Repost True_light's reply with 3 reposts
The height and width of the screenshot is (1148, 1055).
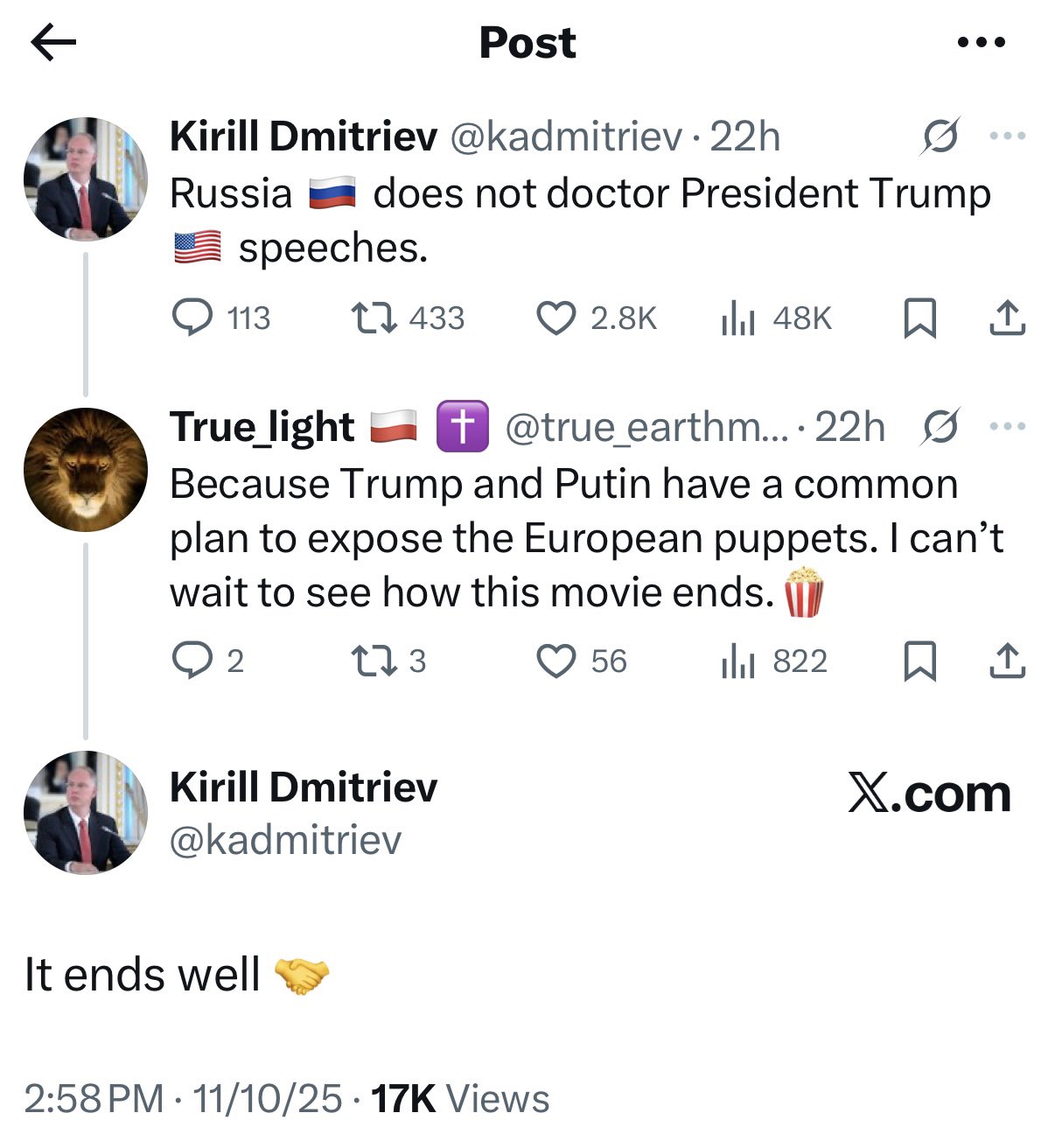point(374,661)
